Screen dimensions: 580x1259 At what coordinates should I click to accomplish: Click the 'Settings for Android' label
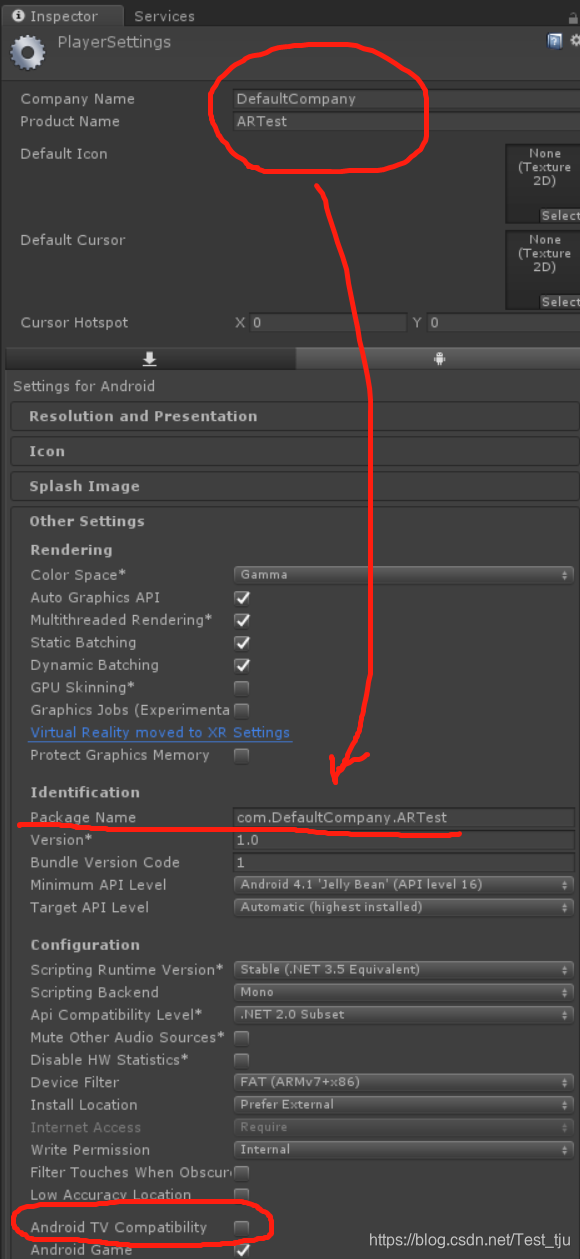pyautogui.click(x=84, y=386)
